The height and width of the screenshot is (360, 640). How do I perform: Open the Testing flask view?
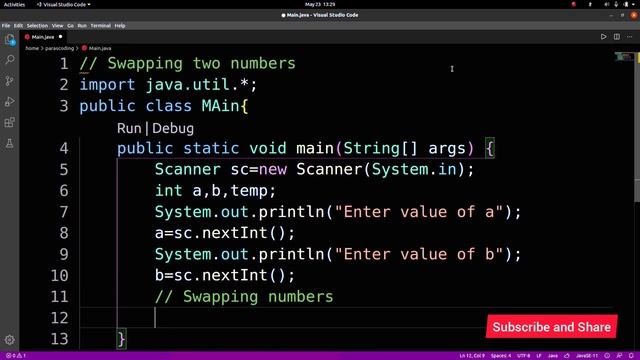pos(10,143)
